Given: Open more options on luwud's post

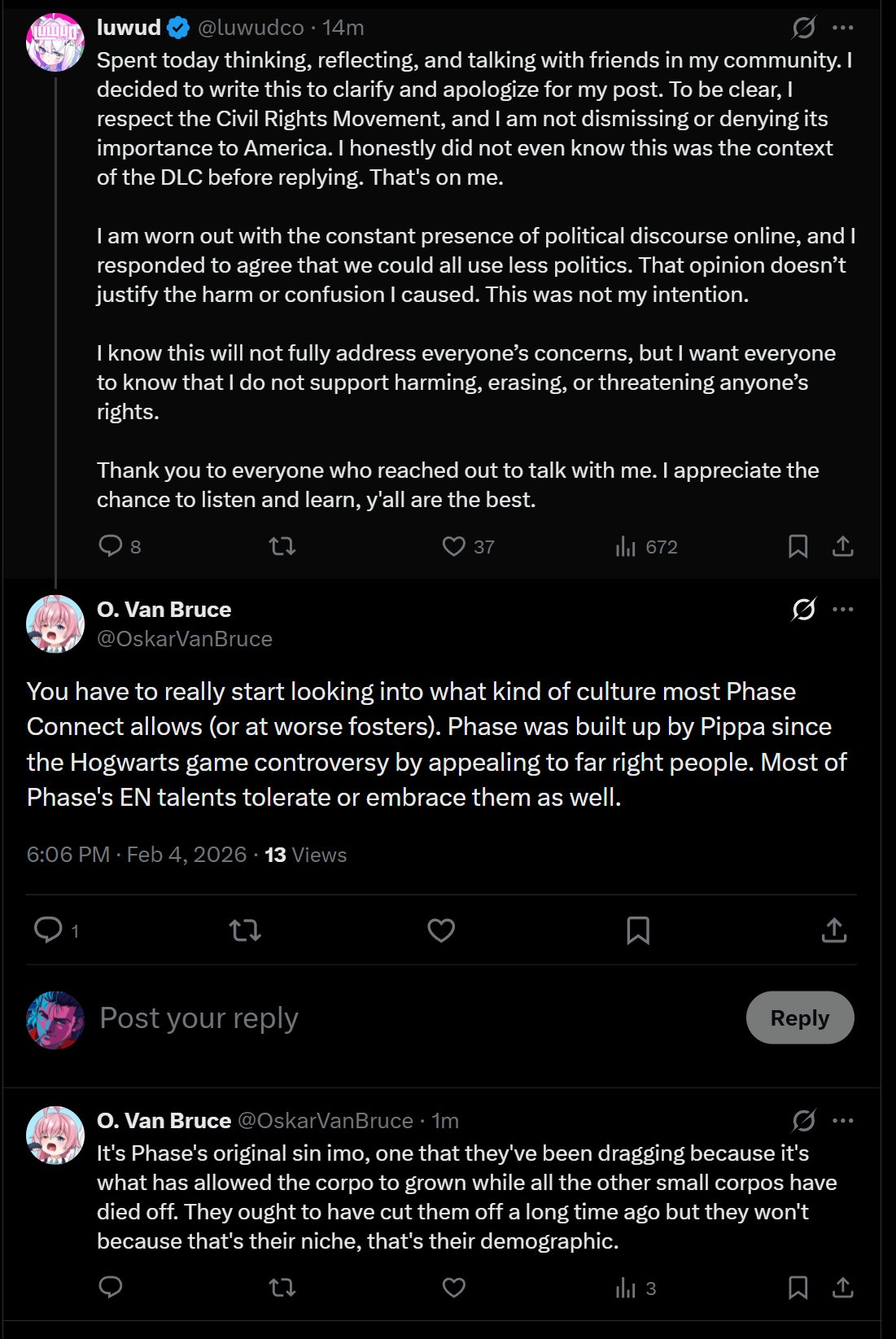Looking at the screenshot, I should click(x=843, y=28).
